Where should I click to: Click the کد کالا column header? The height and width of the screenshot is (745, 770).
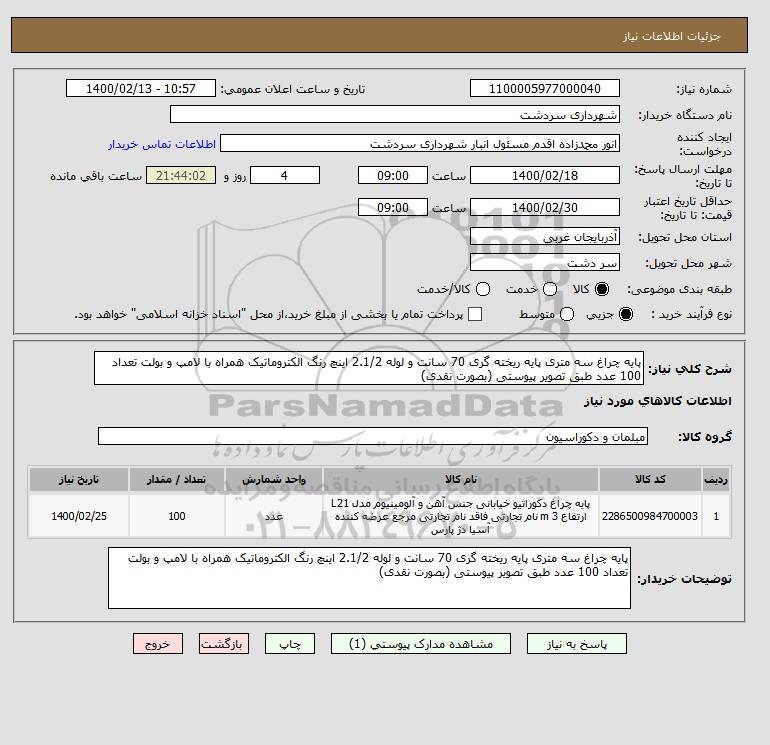click(650, 479)
